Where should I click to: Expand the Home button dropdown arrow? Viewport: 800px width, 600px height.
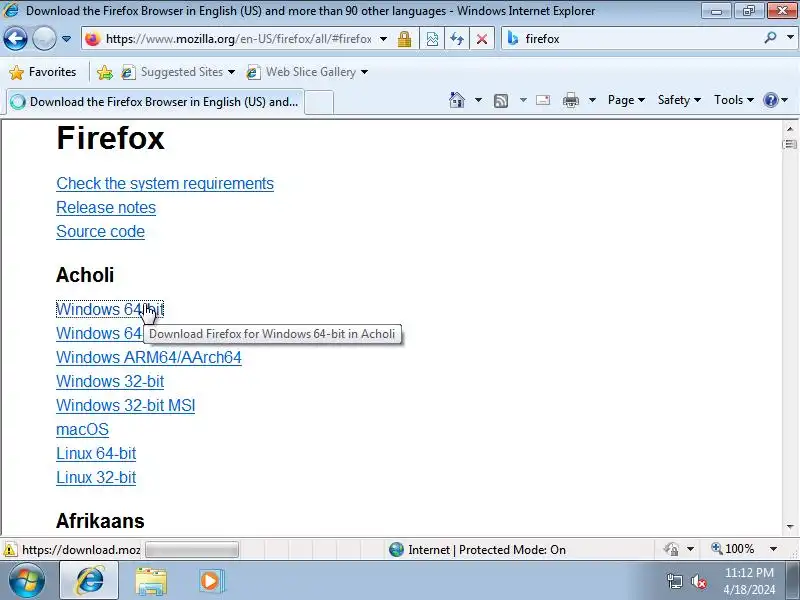pos(478,100)
